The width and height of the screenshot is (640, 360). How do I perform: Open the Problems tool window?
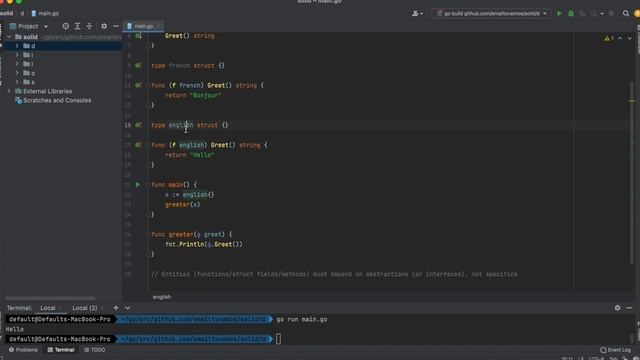tap(23, 350)
